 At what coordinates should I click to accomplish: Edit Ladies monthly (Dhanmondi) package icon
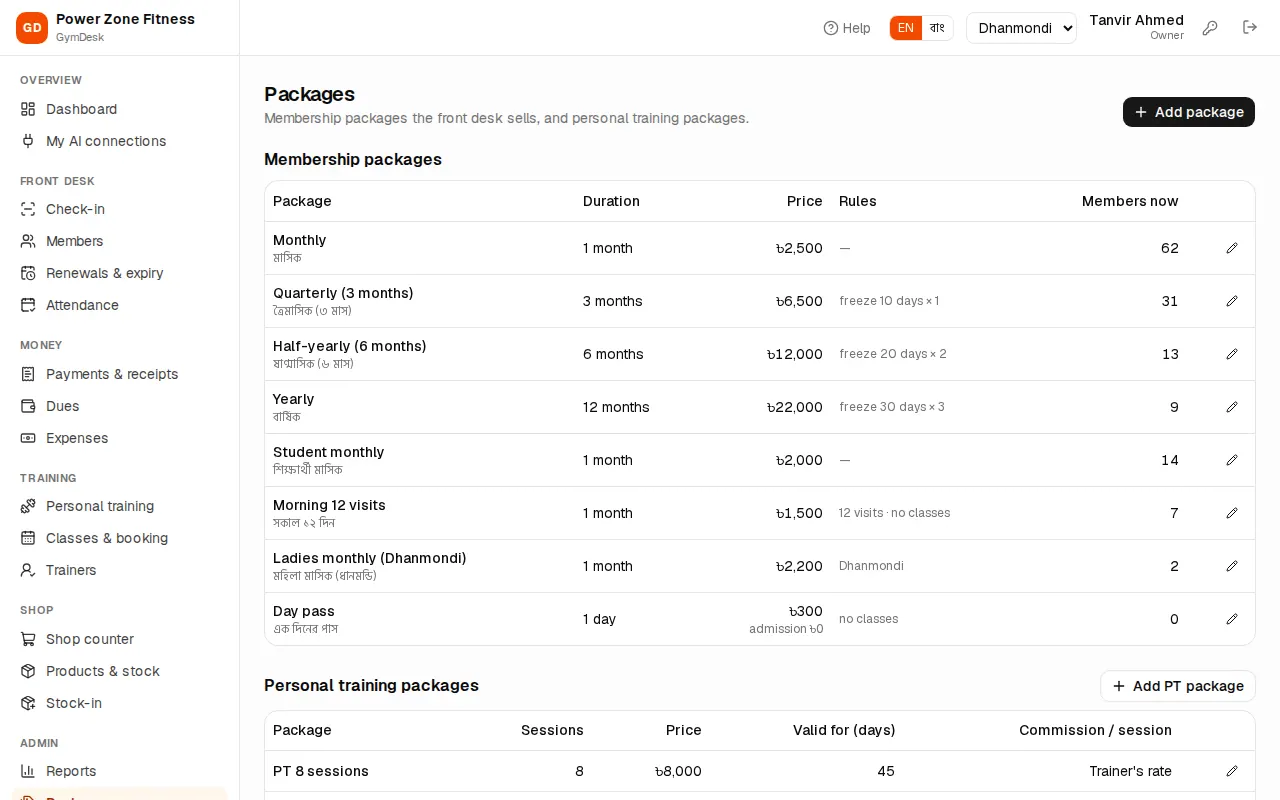(x=1232, y=566)
